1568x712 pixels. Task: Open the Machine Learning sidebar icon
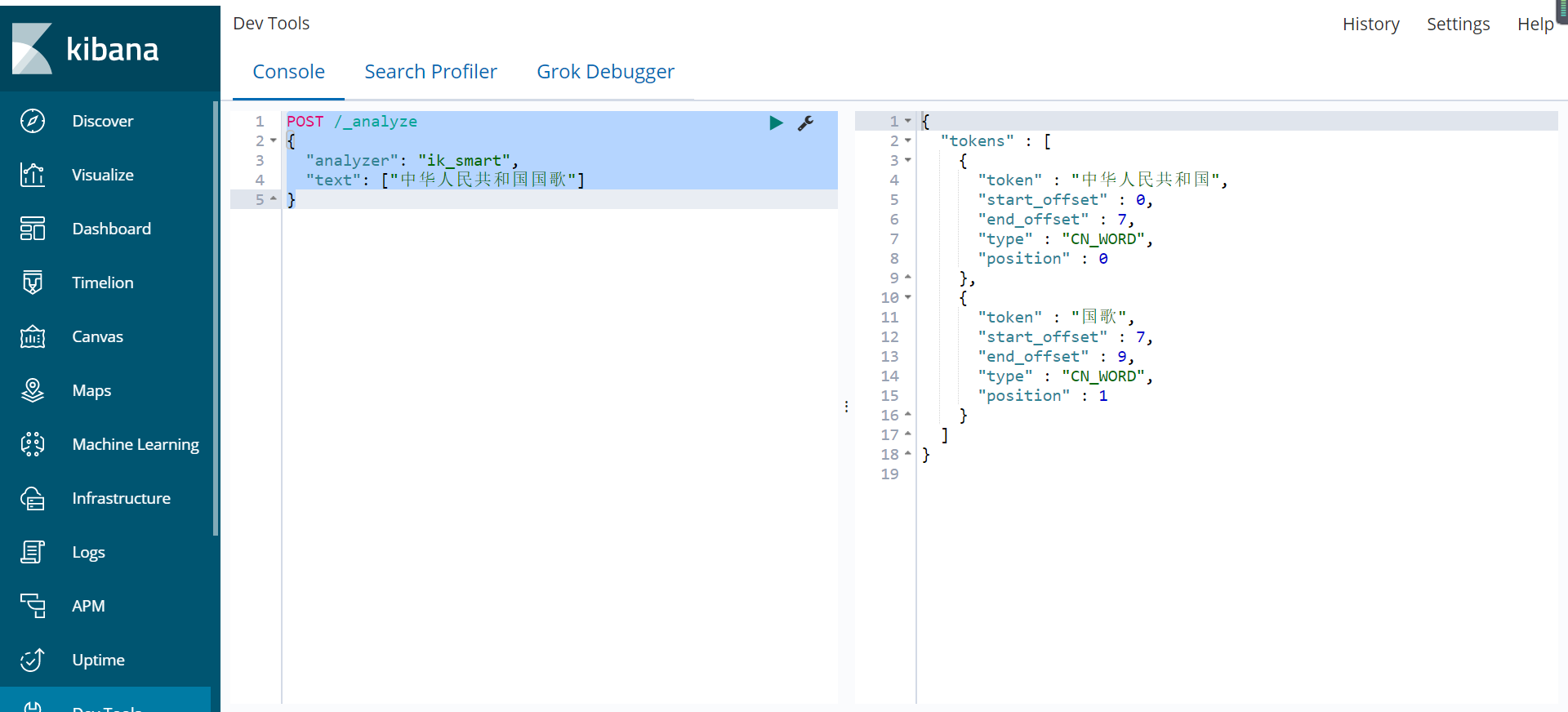pyautogui.click(x=33, y=444)
